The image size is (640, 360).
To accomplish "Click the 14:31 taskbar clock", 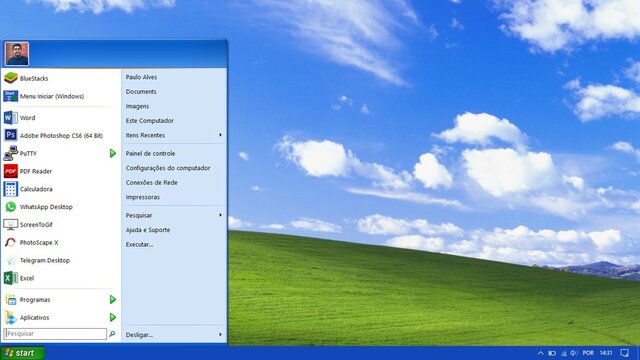I will coord(606,353).
